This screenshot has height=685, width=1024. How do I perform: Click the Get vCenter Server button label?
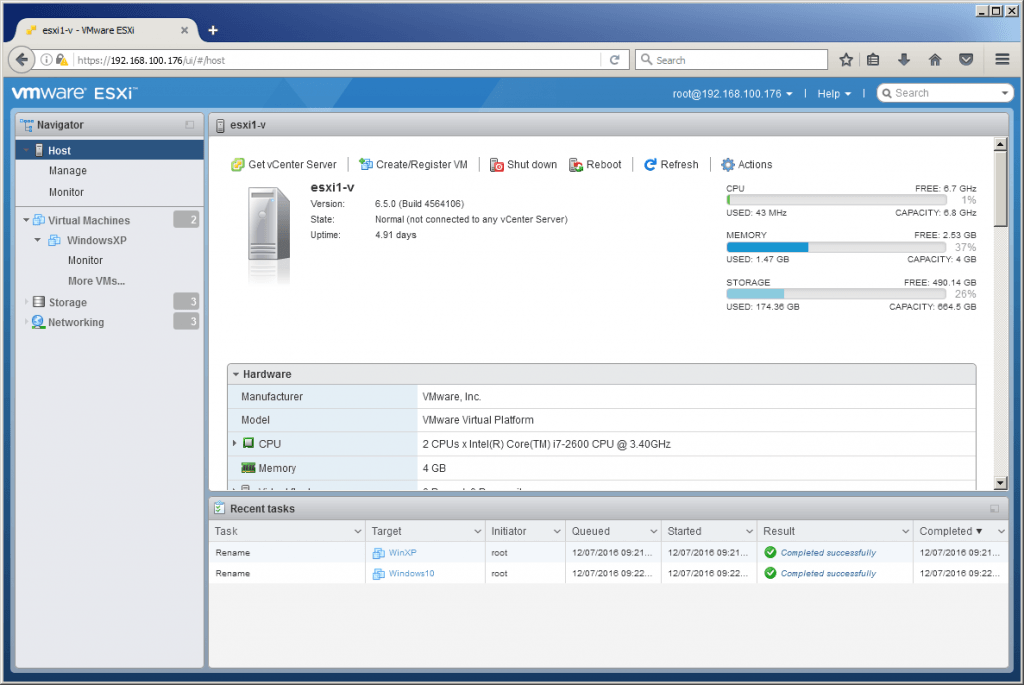[293, 165]
